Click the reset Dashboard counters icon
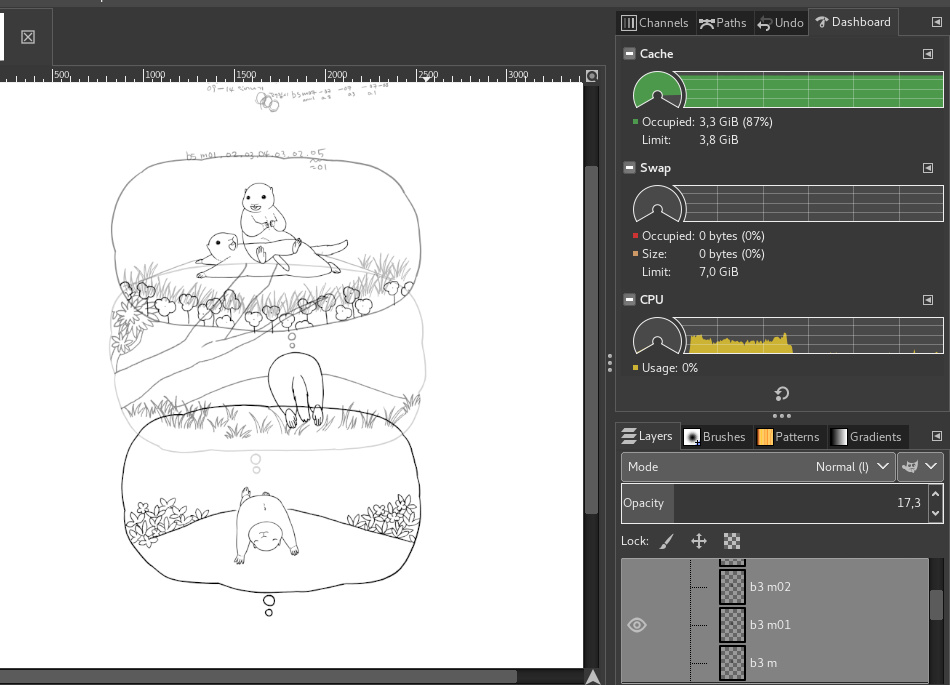 point(781,393)
